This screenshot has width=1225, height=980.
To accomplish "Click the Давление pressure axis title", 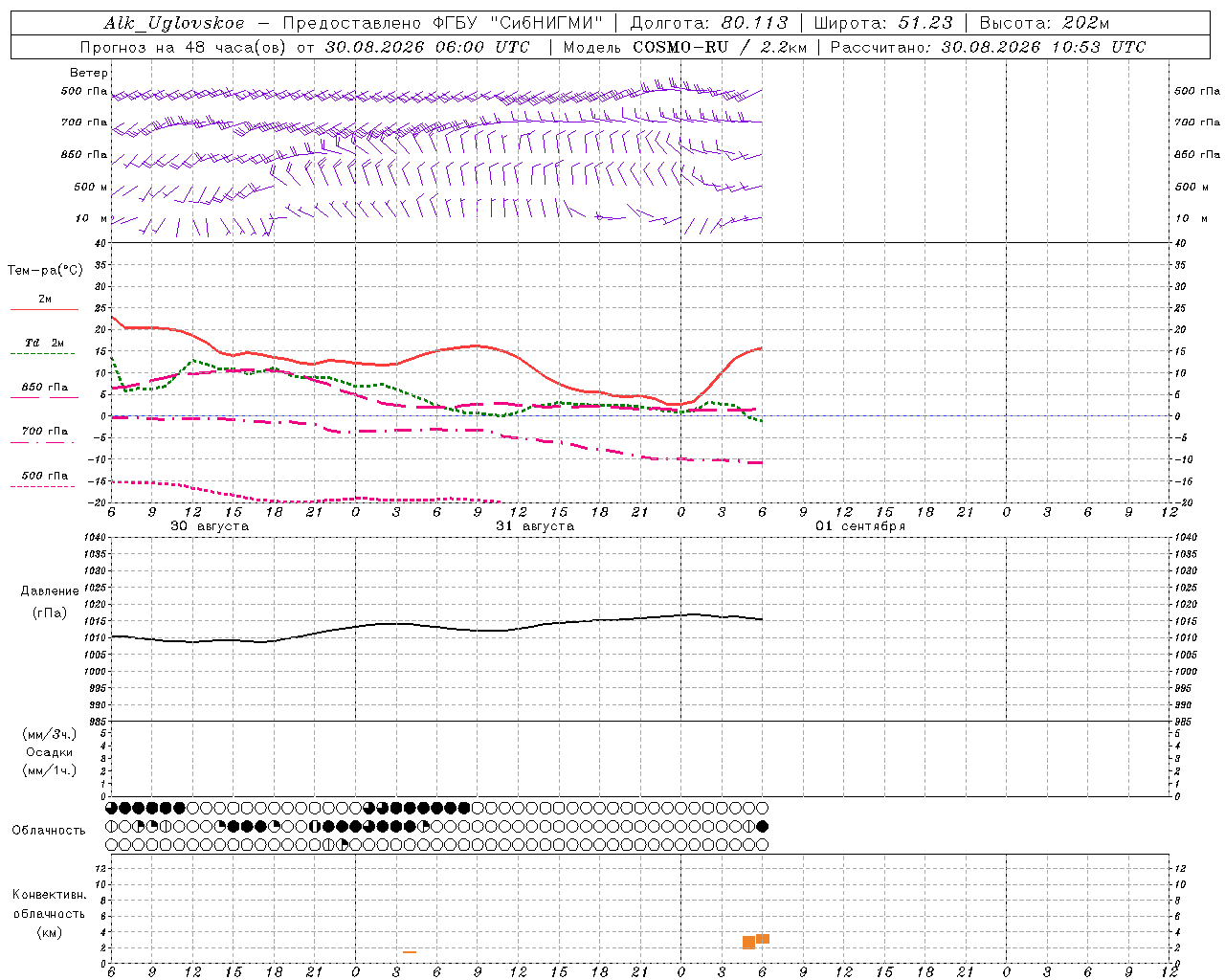I will (x=50, y=591).
